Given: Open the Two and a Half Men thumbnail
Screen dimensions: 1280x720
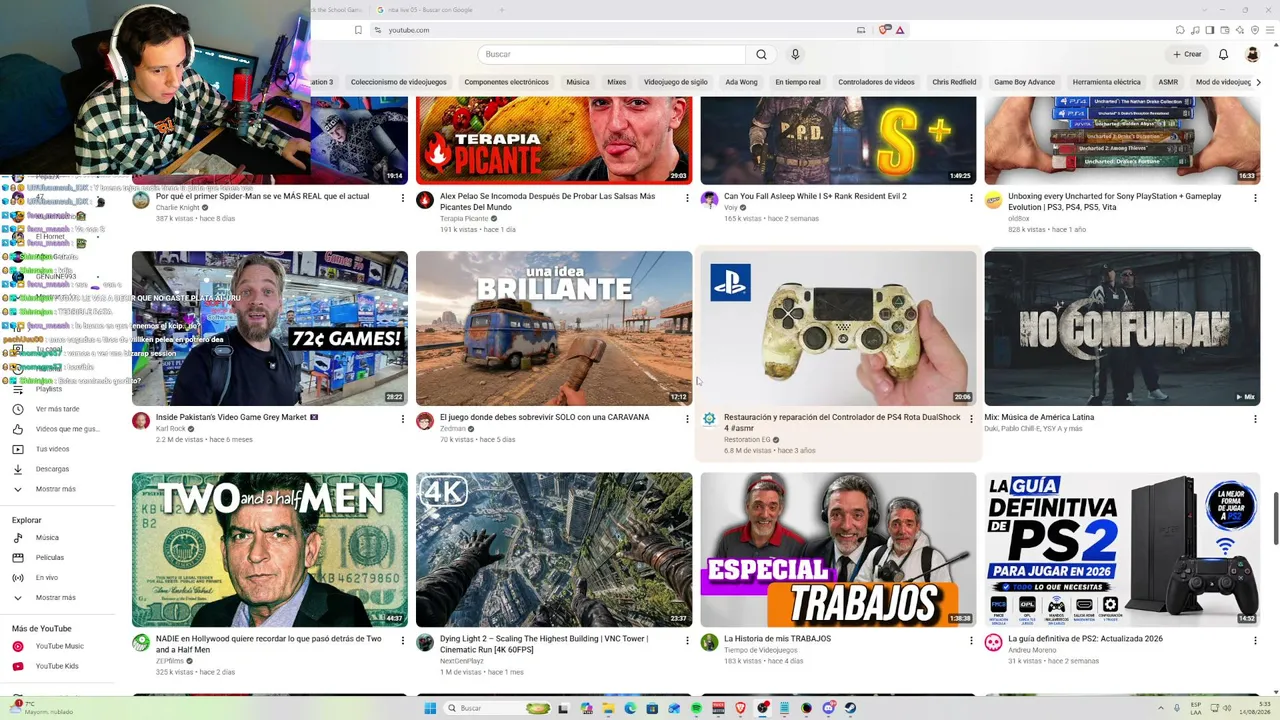Looking at the screenshot, I should click(270, 550).
